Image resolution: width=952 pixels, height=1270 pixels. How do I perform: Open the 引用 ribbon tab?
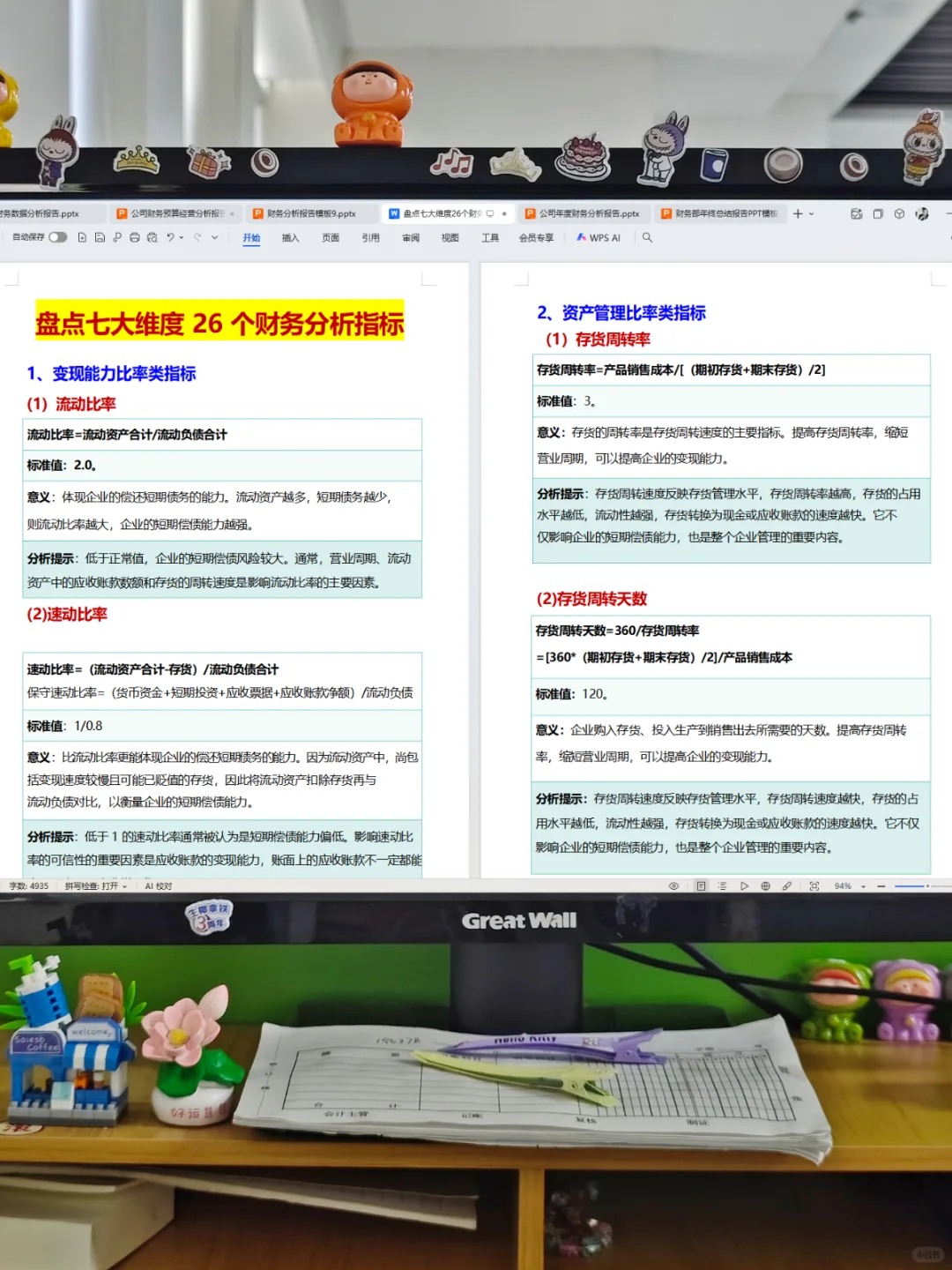[x=370, y=237]
